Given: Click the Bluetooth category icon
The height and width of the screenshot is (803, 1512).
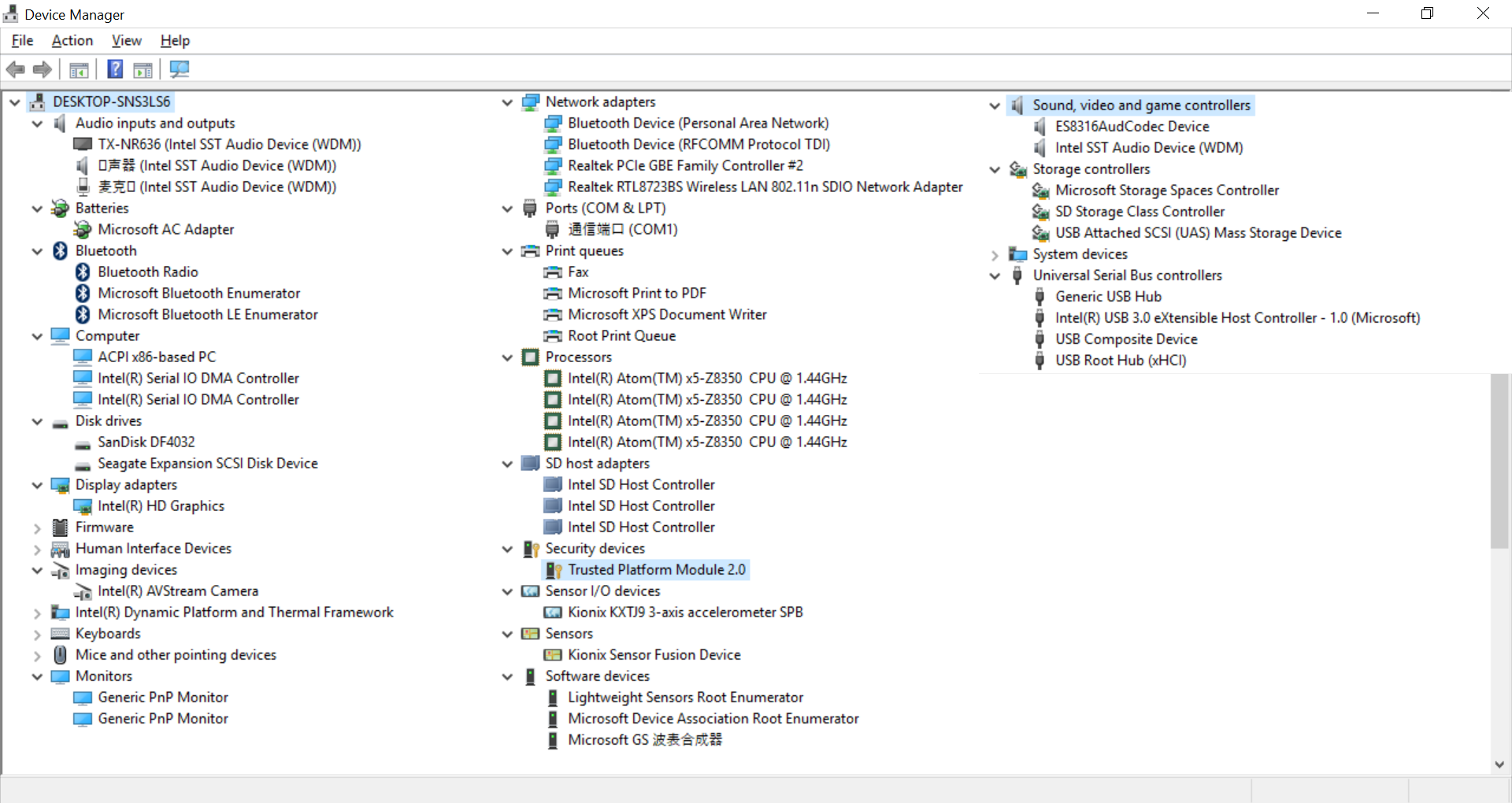Looking at the screenshot, I should tap(60, 250).
